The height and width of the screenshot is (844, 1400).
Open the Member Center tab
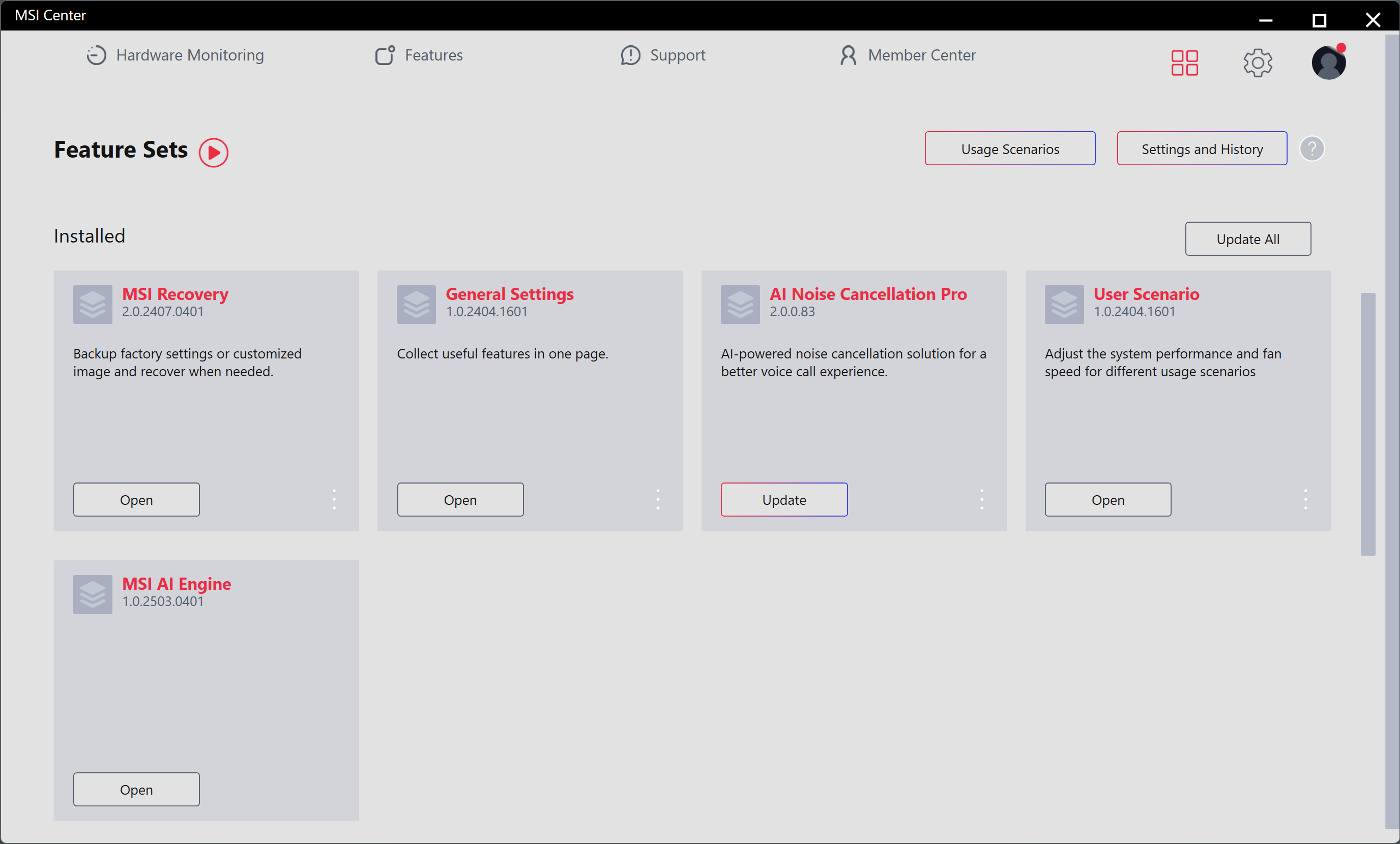tap(908, 55)
